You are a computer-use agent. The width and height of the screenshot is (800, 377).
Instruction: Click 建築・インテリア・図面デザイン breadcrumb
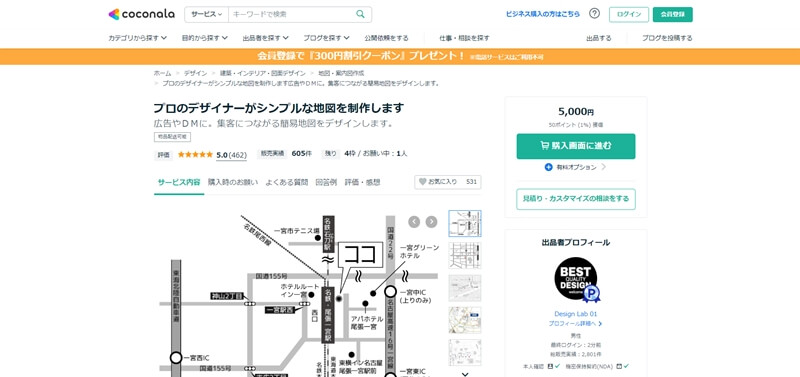[x=263, y=73]
